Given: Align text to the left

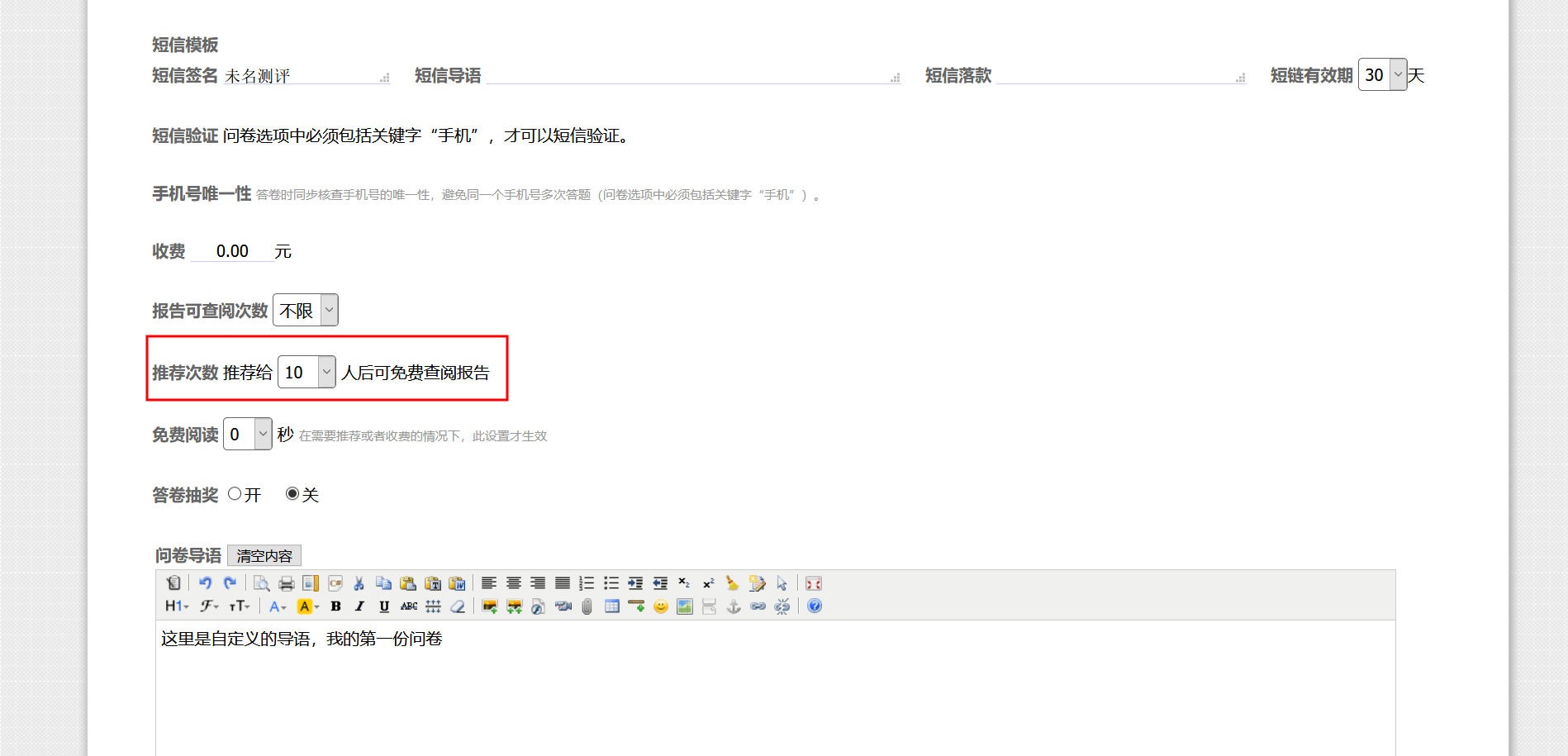Looking at the screenshot, I should (489, 583).
